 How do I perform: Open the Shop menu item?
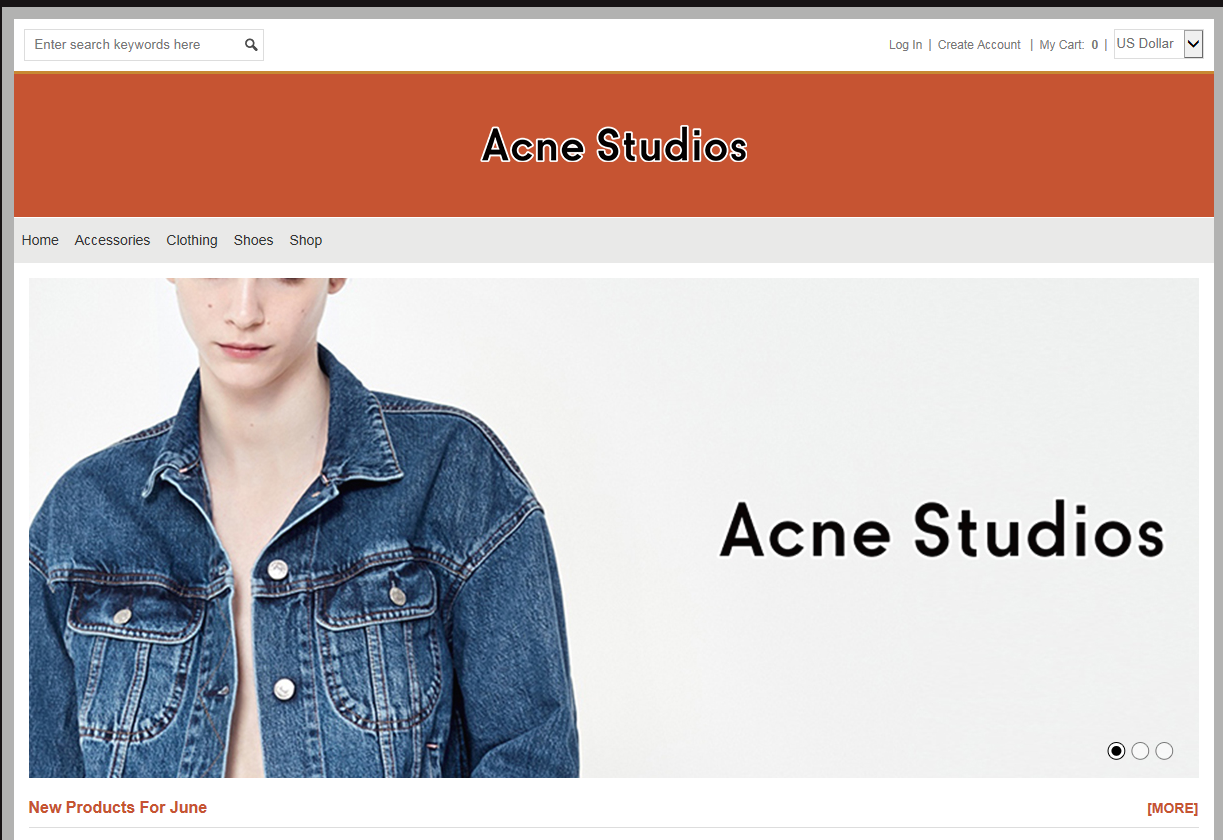point(306,240)
